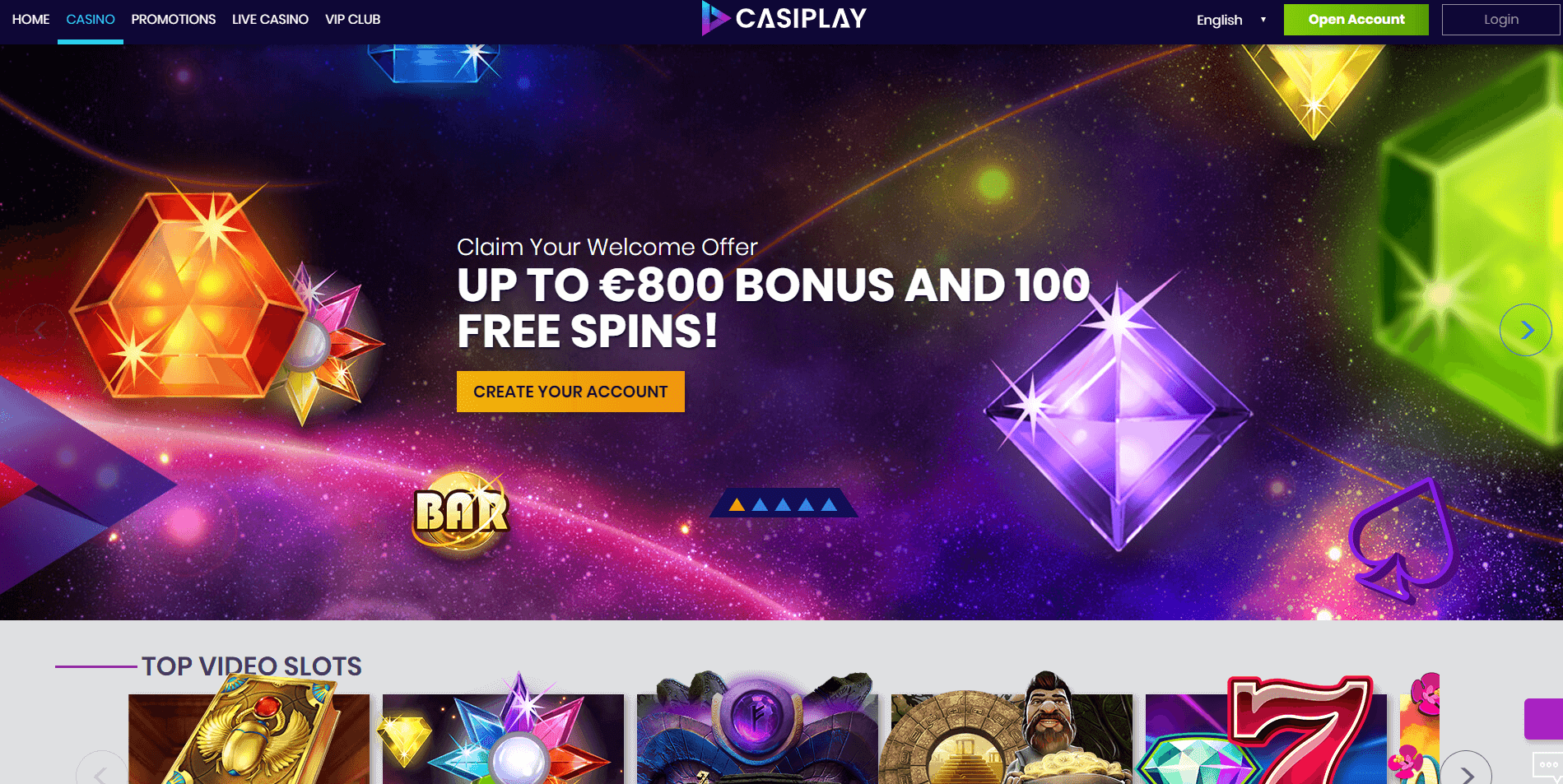The width and height of the screenshot is (1563, 784).
Task: Advance banner with right arrow
Action: click(1525, 330)
